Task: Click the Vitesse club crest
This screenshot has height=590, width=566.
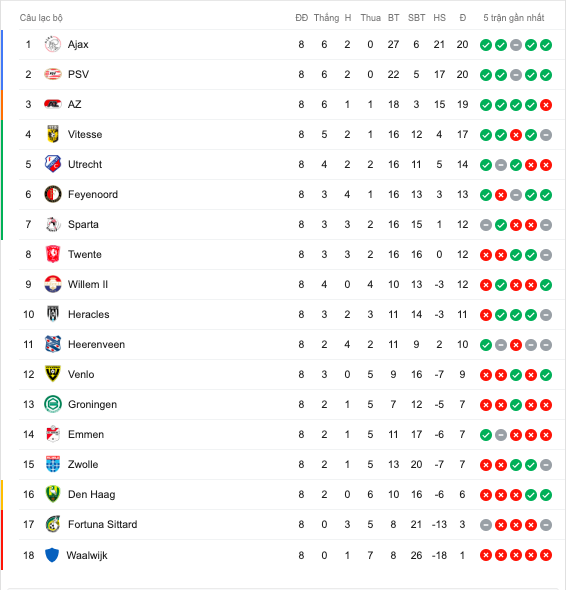Action: (53, 134)
